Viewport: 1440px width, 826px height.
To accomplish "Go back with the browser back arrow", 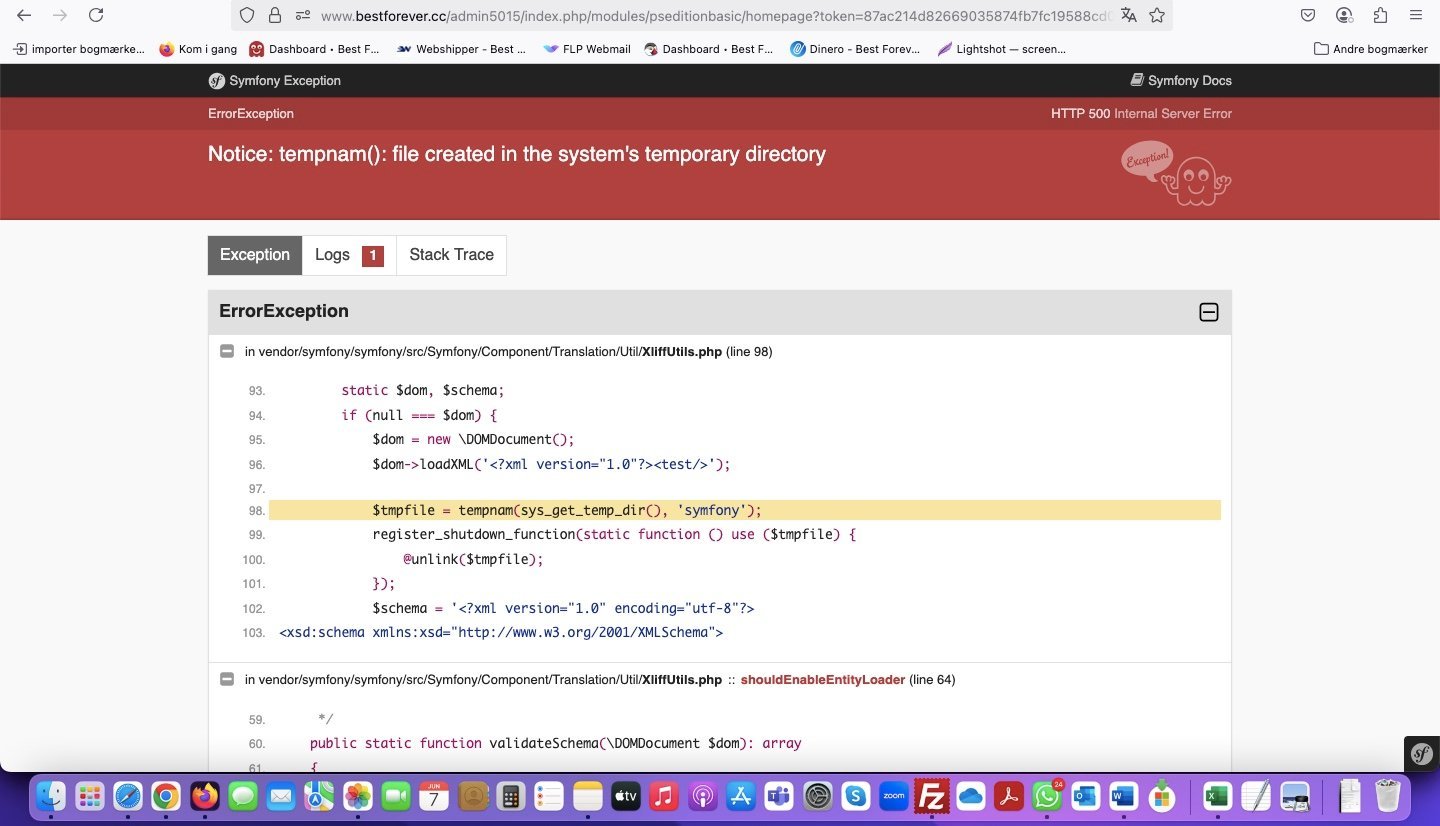I will (24, 15).
